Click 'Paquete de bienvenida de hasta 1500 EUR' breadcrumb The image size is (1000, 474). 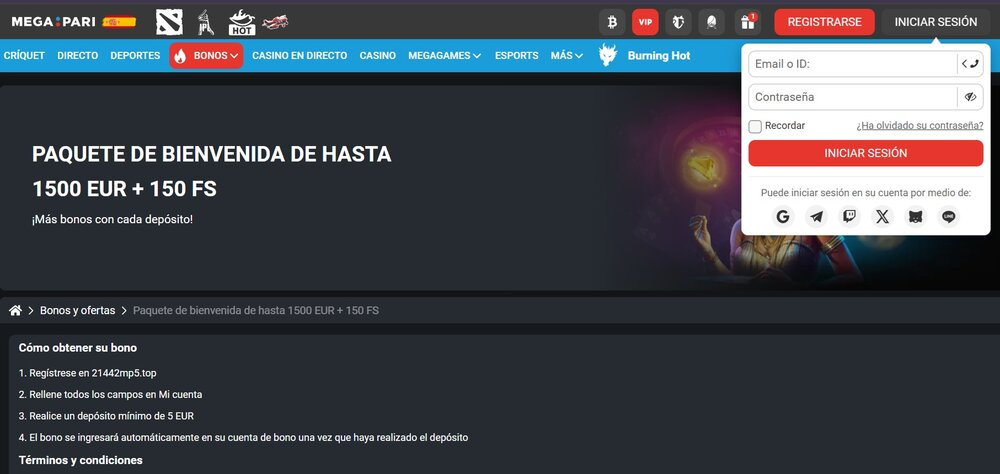(256, 311)
